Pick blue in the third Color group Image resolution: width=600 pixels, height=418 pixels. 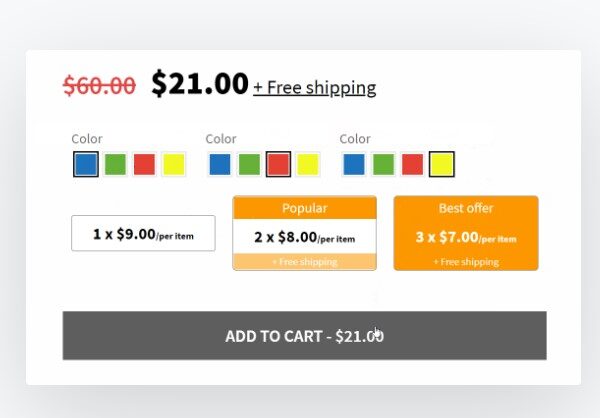tap(354, 164)
